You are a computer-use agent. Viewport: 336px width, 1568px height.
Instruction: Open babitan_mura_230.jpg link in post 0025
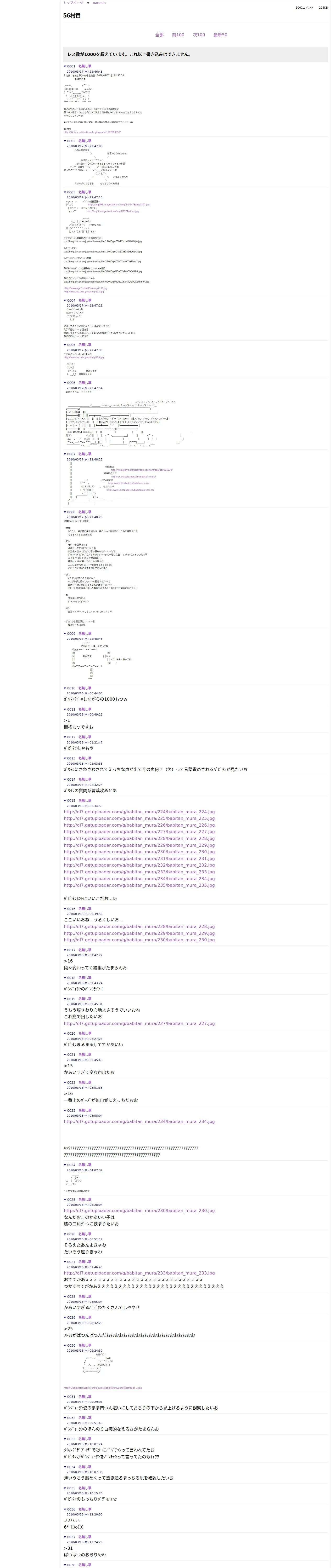[139, 1211]
